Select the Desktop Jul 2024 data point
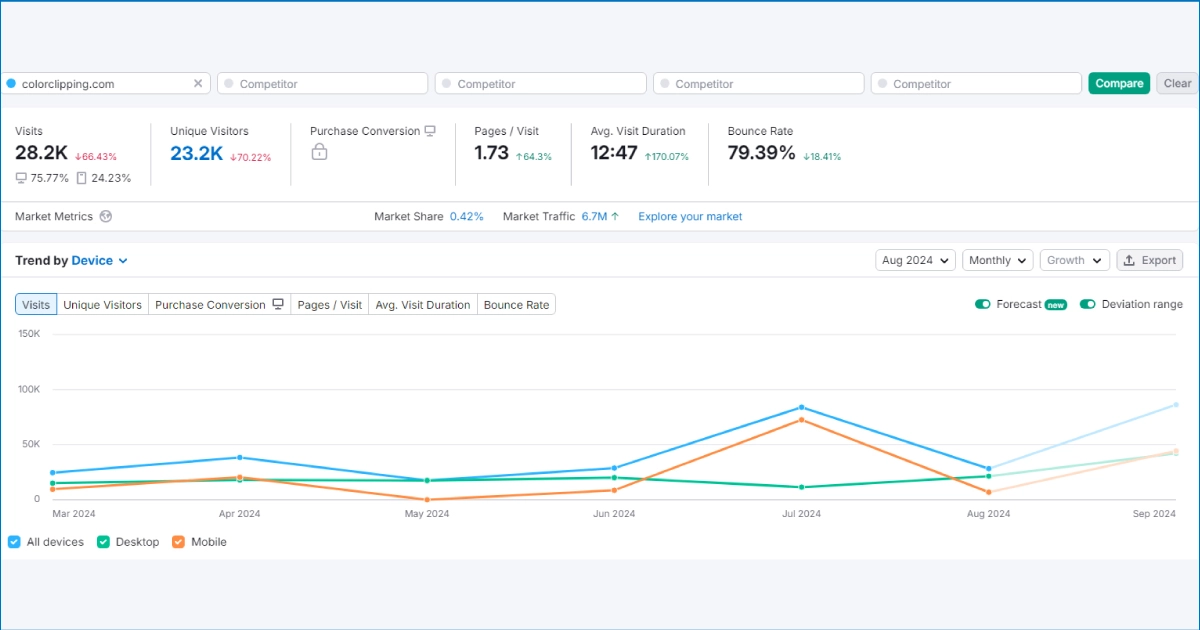 (x=801, y=487)
